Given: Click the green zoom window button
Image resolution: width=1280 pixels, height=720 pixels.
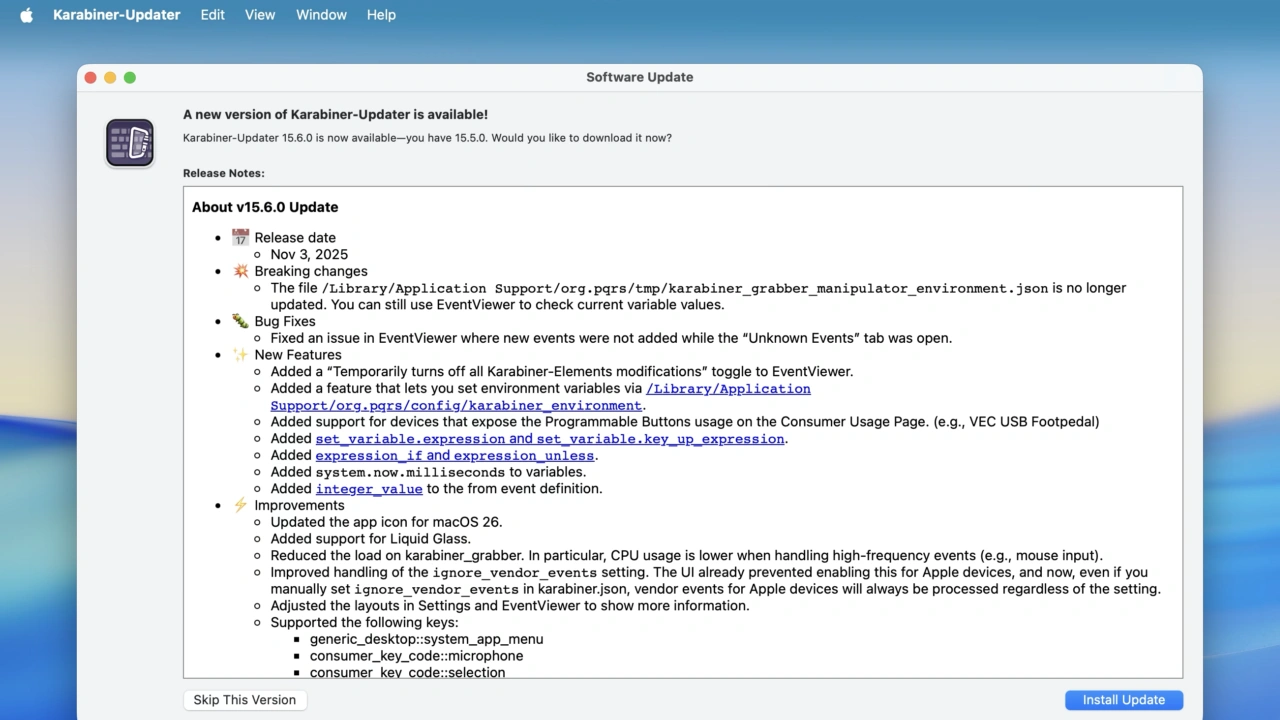Looking at the screenshot, I should click(x=130, y=77).
